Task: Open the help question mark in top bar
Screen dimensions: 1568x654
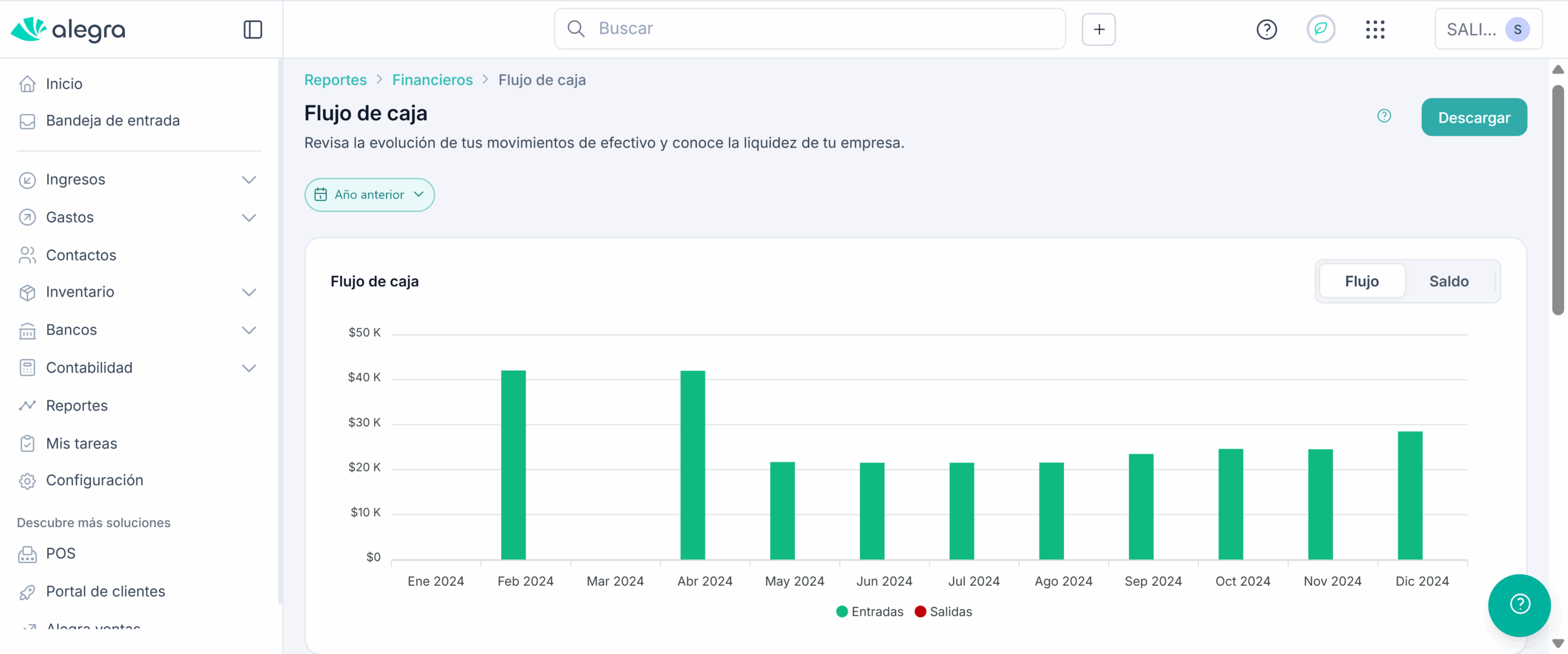Action: click(1266, 29)
